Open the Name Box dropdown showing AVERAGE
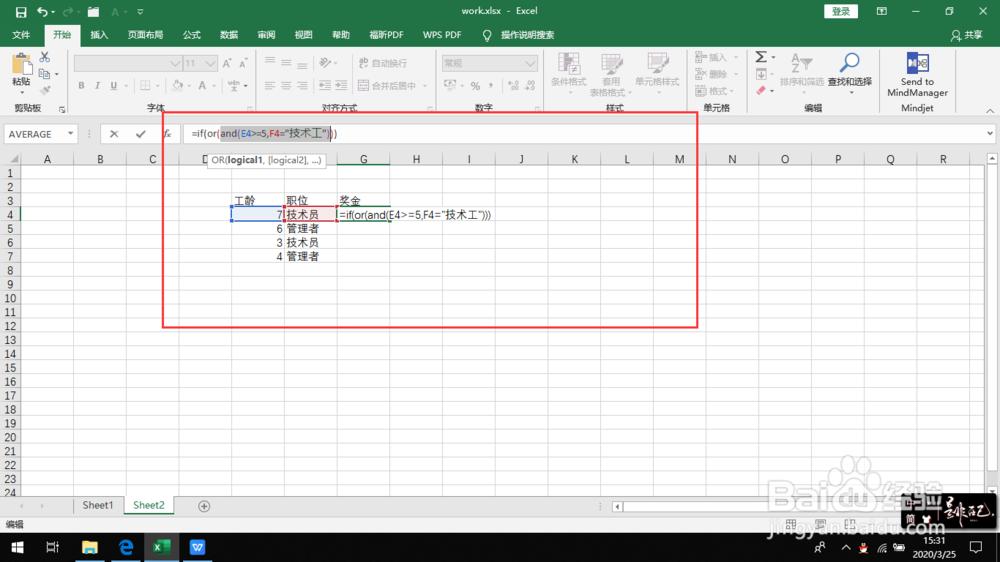Screen dimensions: 1000x562 pos(70,134)
